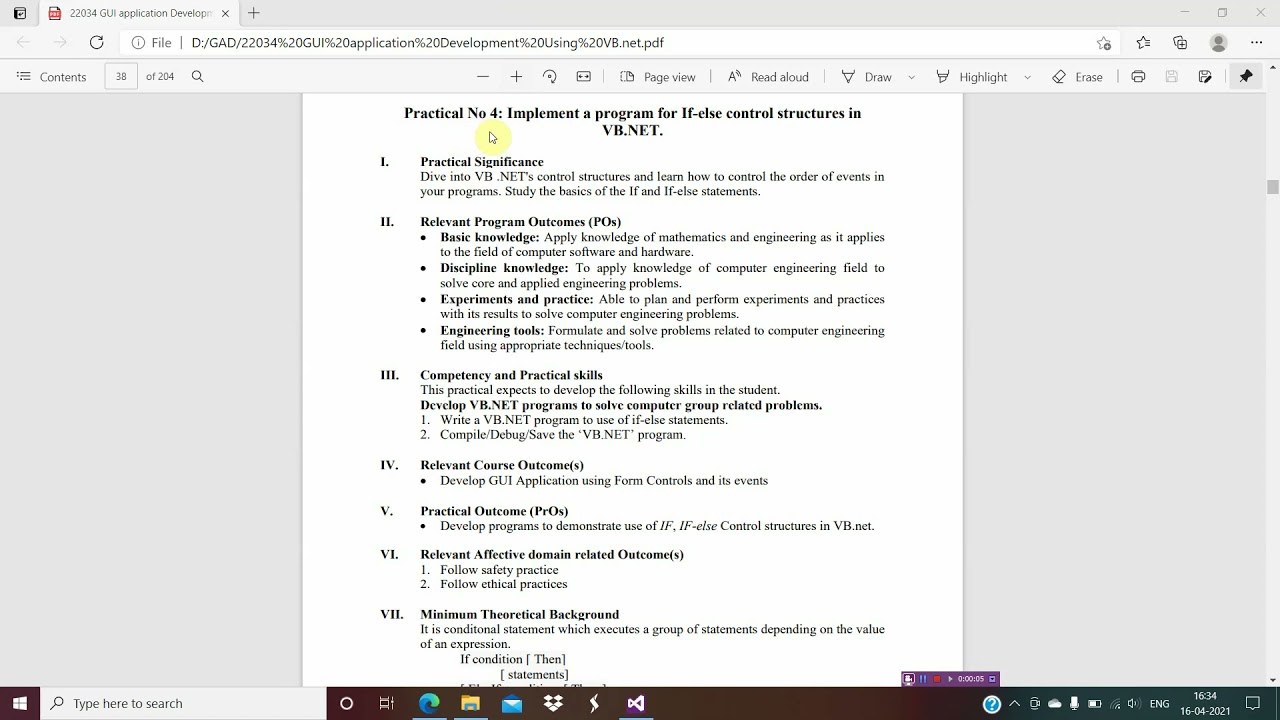Refresh the PDF page in the browser
Screen dimensions: 1280x720
96,42
